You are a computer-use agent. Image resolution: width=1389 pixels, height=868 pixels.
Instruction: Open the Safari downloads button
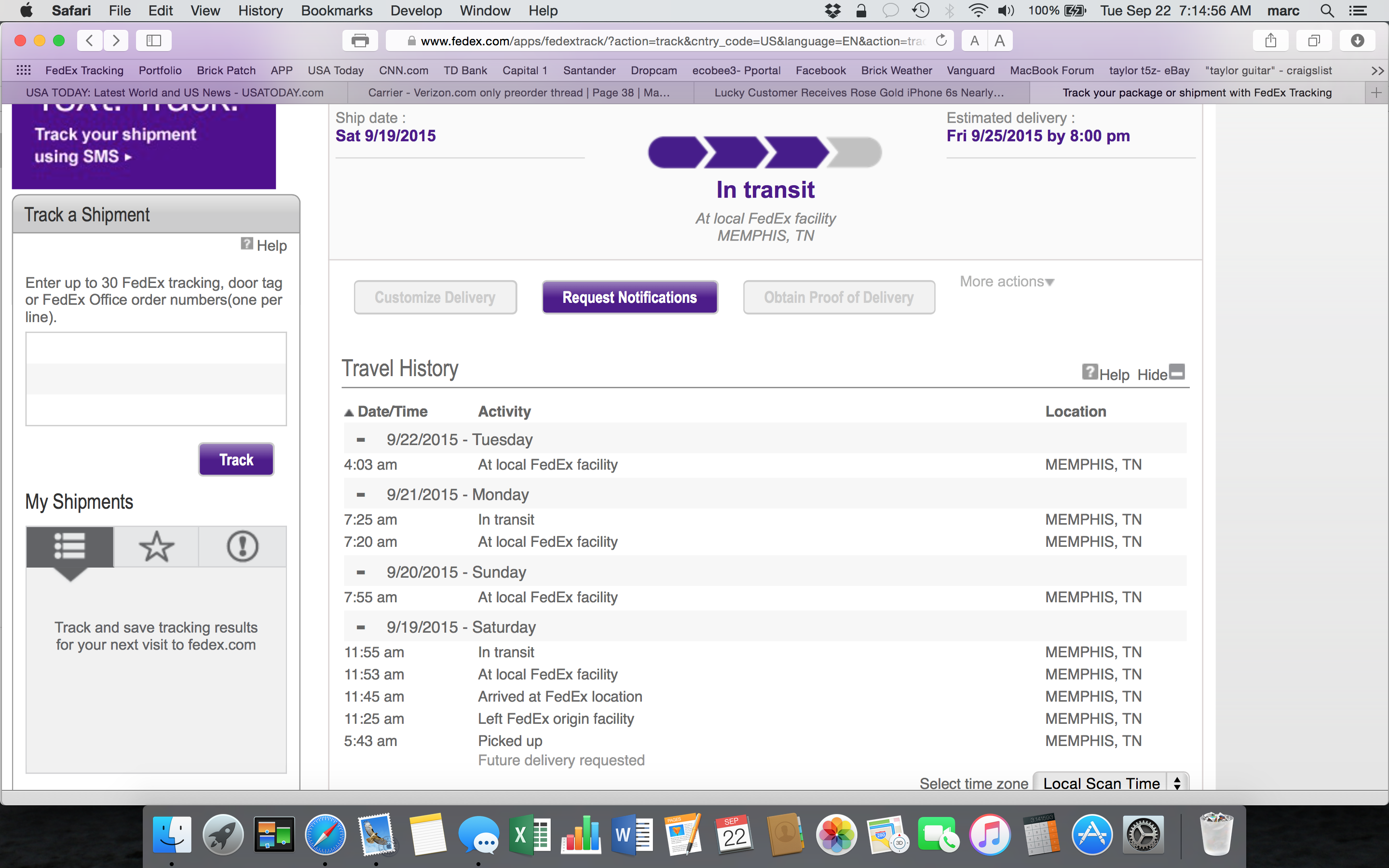1358,40
